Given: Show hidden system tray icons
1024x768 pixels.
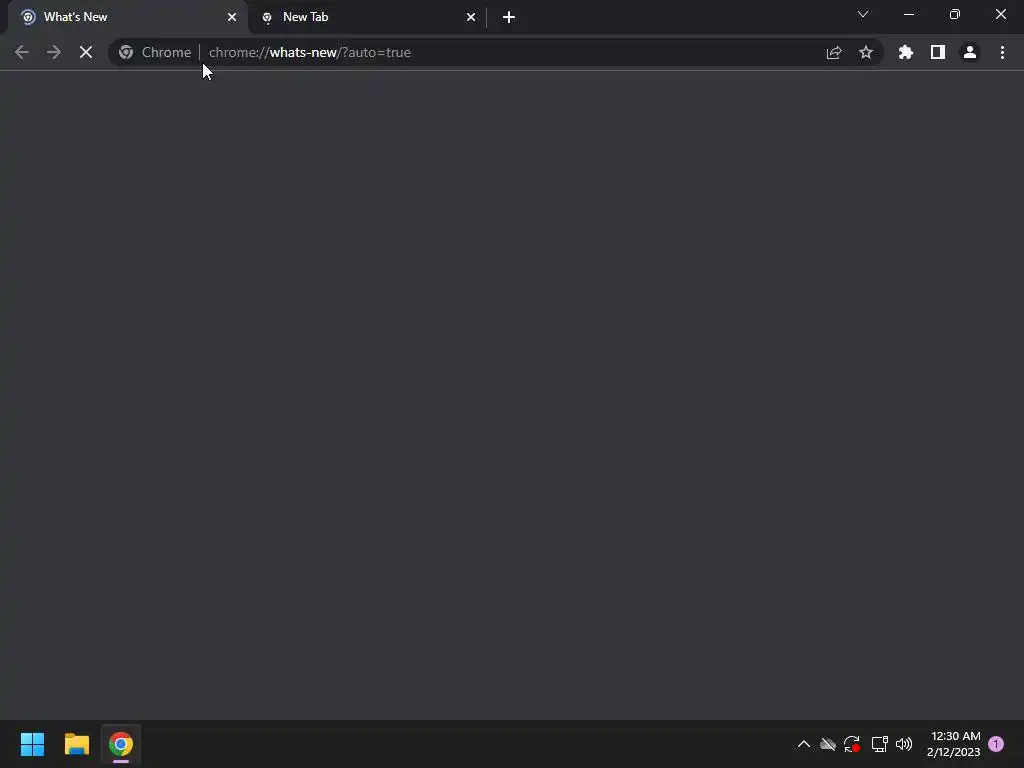Looking at the screenshot, I should coord(804,744).
